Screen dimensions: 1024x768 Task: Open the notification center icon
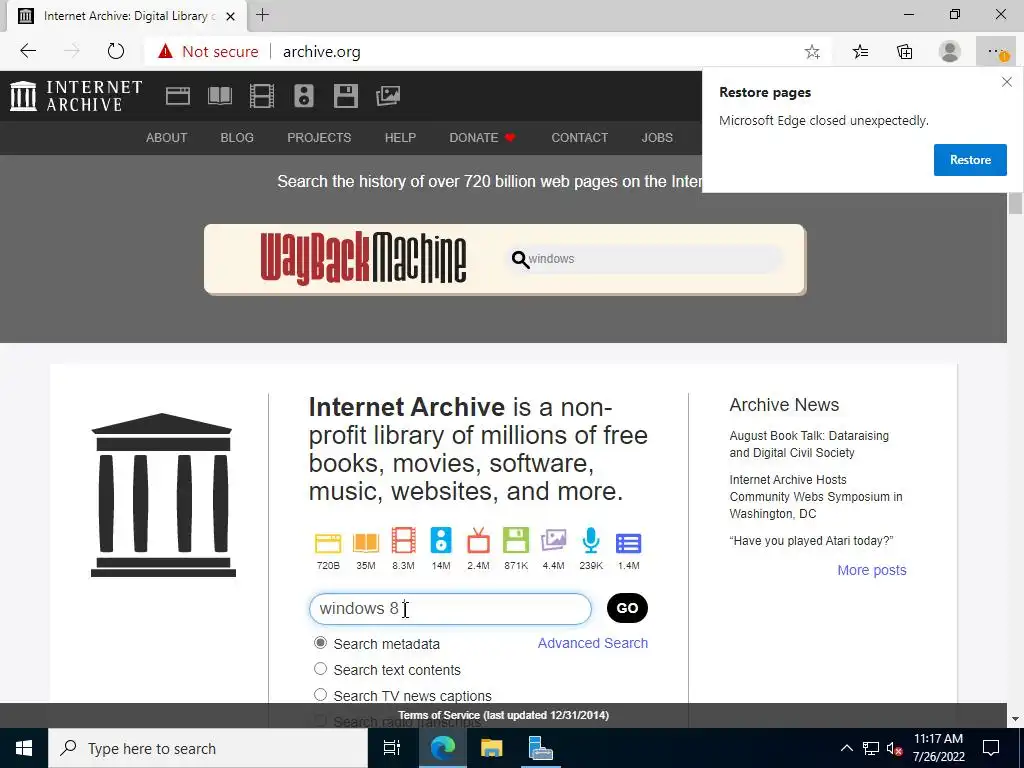(991, 748)
